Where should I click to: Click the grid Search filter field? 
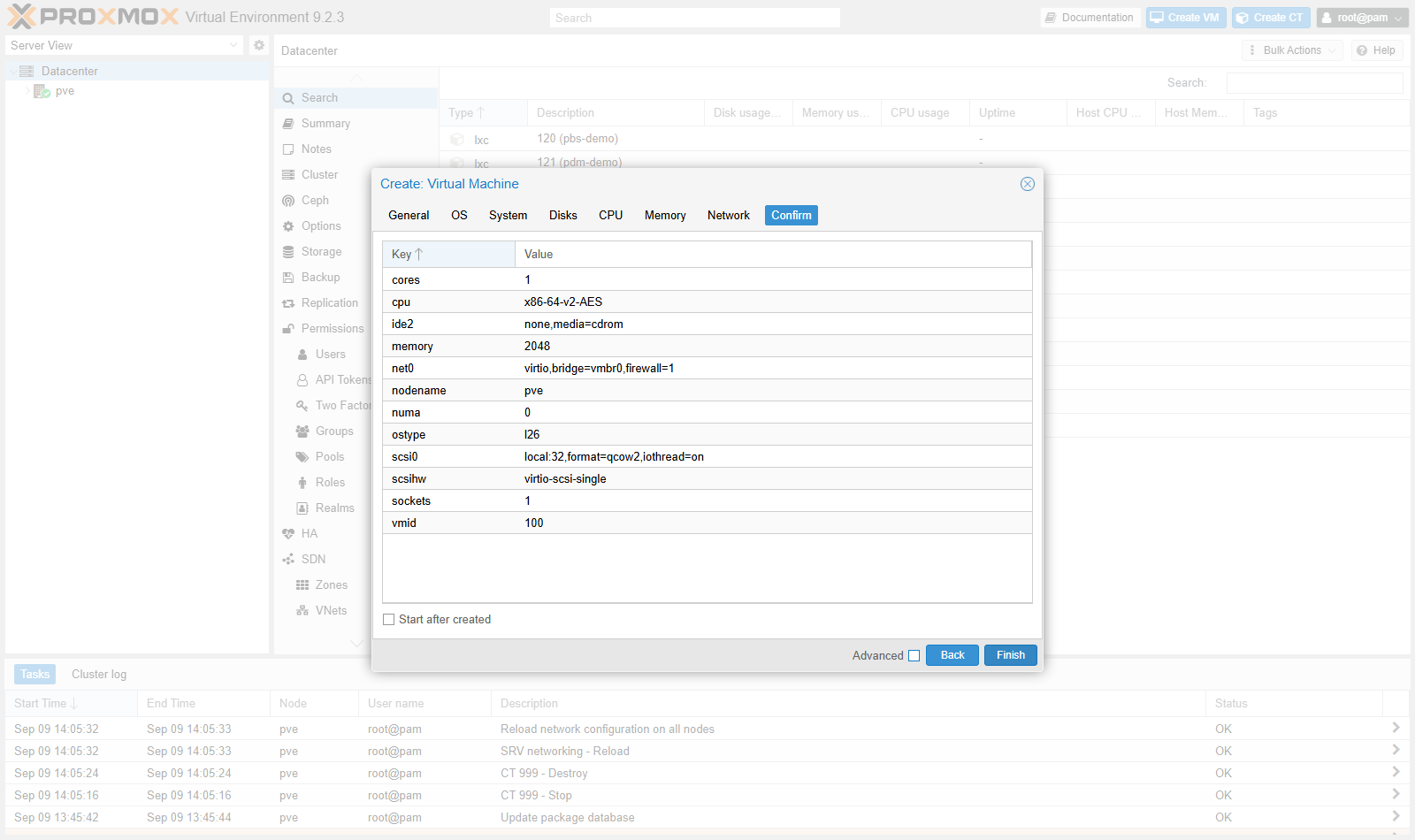[x=1314, y=83]
